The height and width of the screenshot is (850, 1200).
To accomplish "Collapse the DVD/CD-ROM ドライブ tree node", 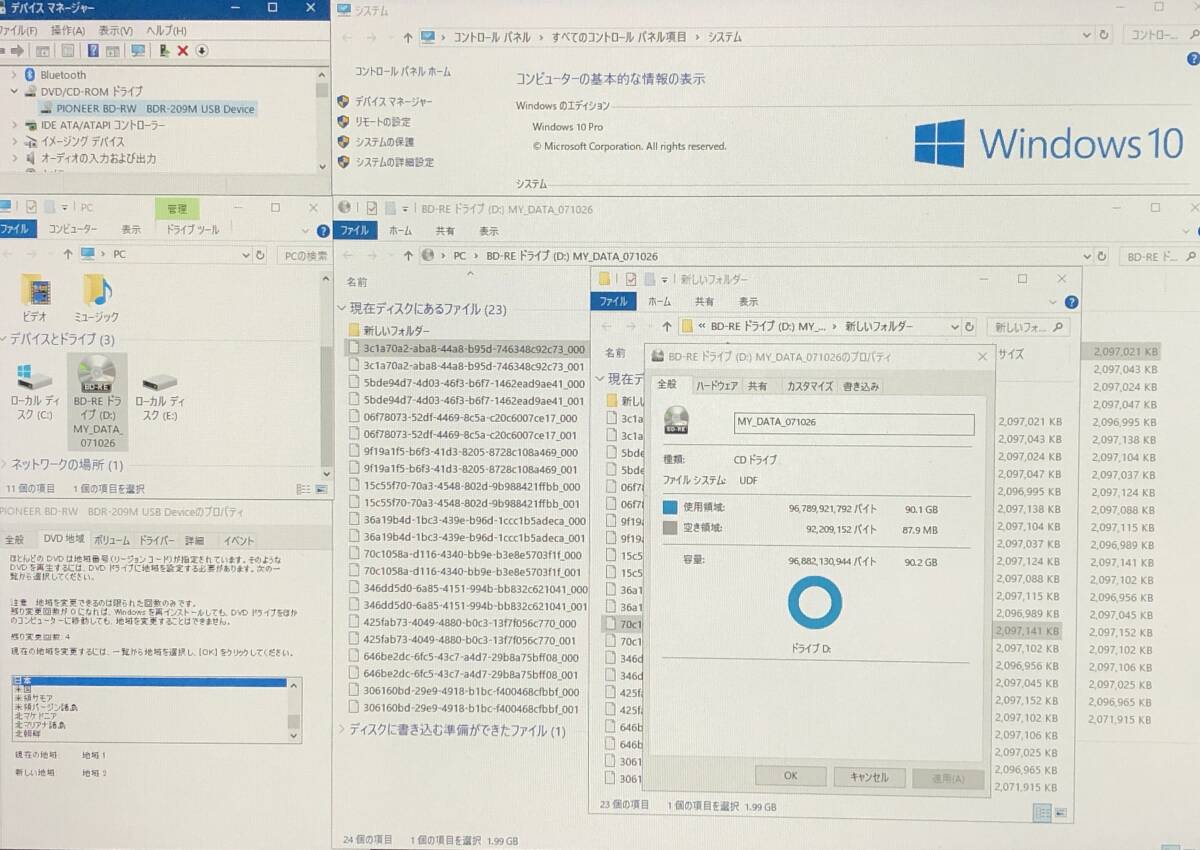I will pyautogui.click(x=14, y=91).
